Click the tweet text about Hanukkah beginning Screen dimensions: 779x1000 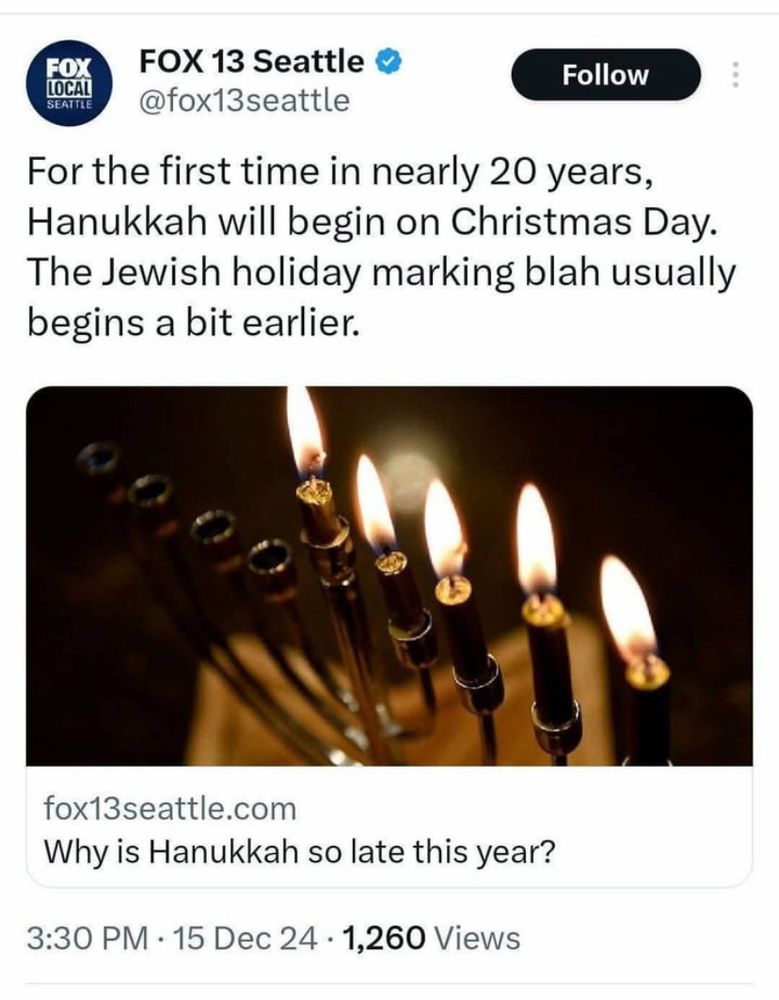tap(382, 247)
